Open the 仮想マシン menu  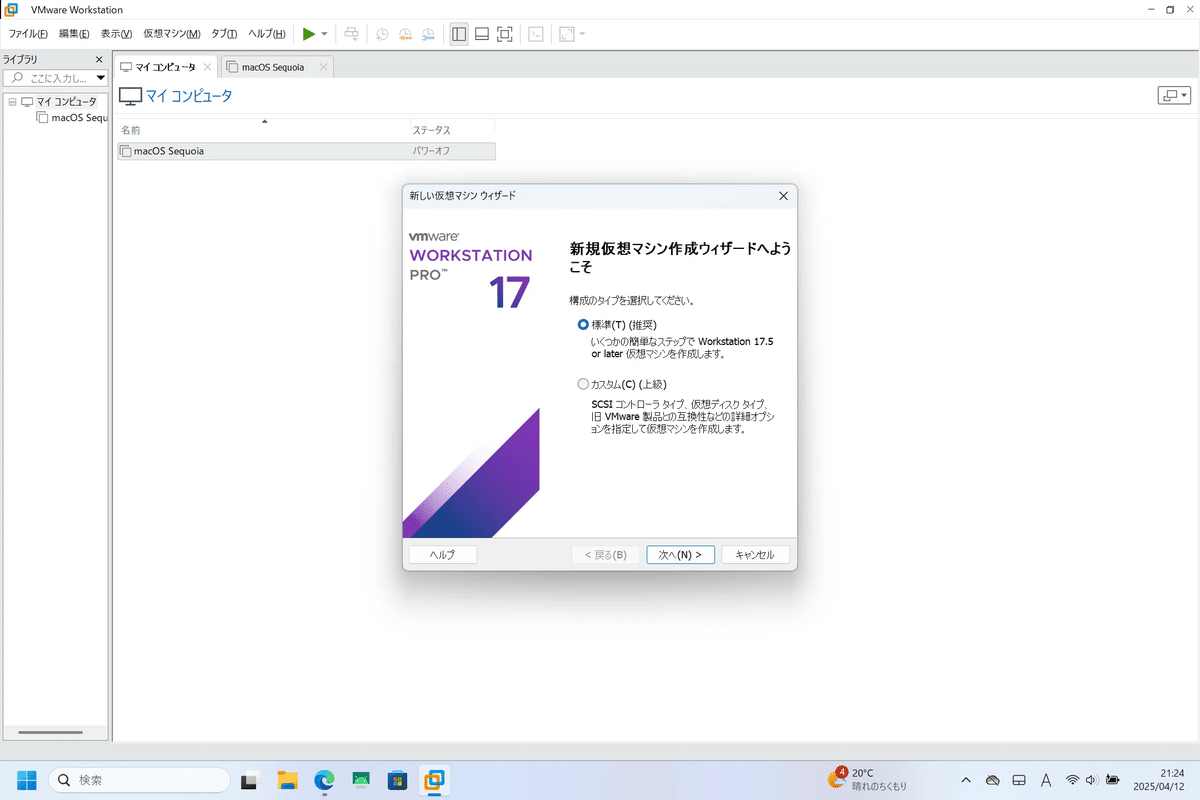pos(171,34)
